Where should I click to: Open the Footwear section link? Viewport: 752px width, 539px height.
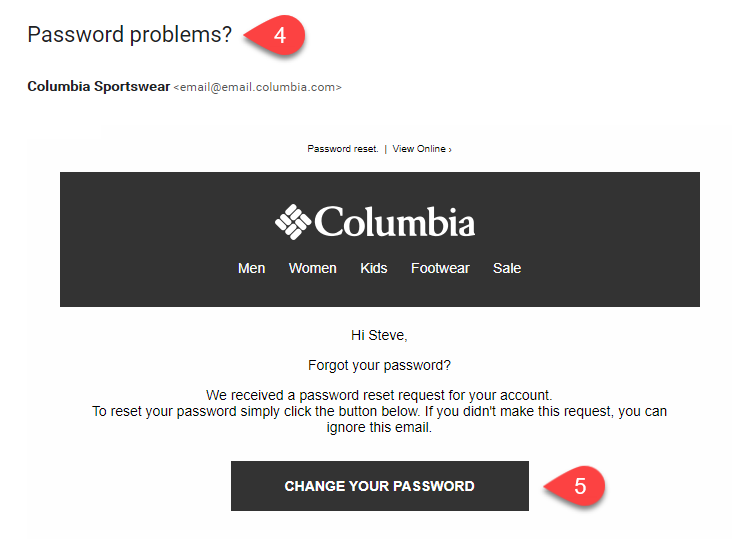440,268
